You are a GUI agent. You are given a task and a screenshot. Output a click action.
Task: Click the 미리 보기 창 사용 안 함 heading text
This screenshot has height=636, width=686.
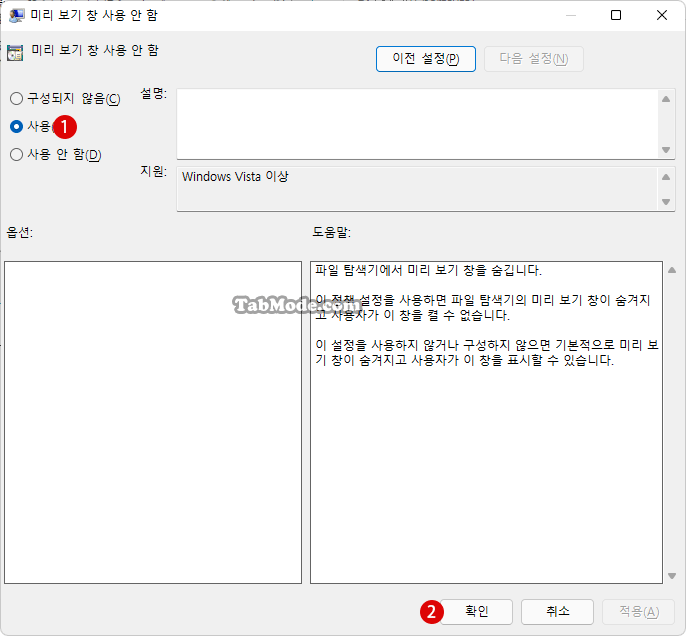[x=94, y=50]
